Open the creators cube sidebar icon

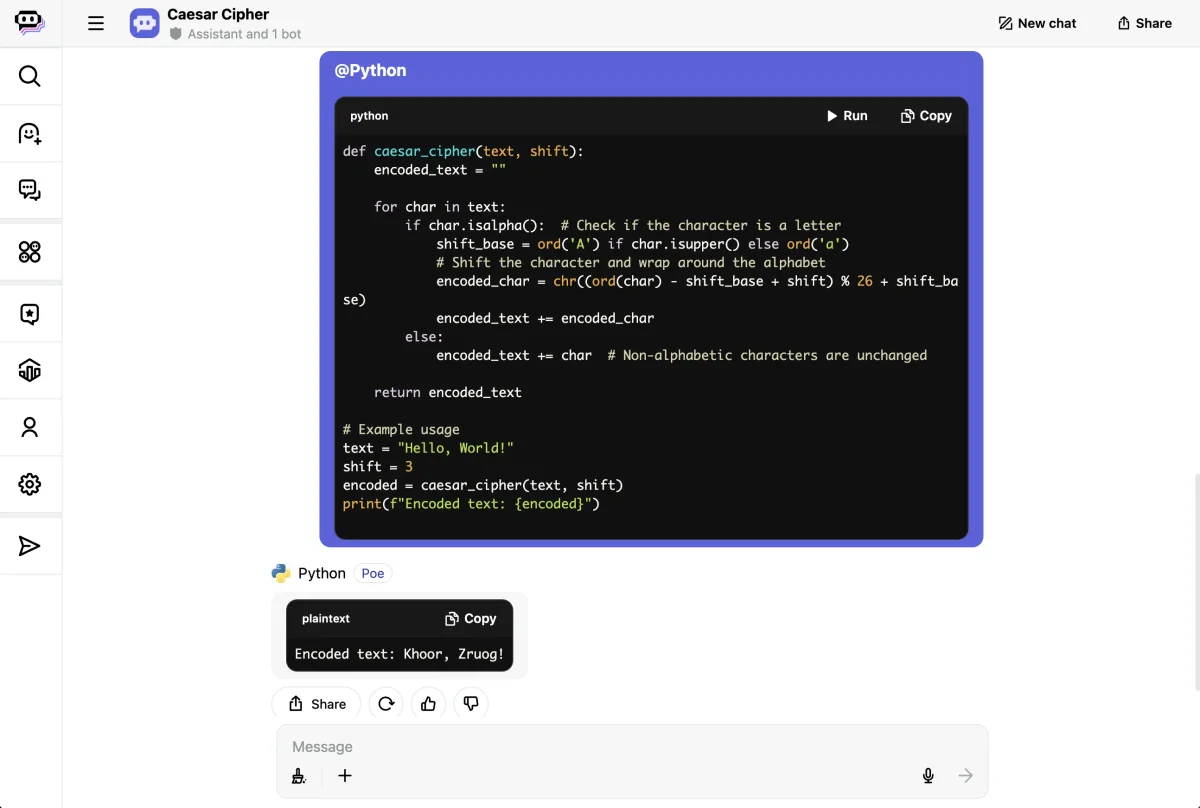(x=30, y=371)
